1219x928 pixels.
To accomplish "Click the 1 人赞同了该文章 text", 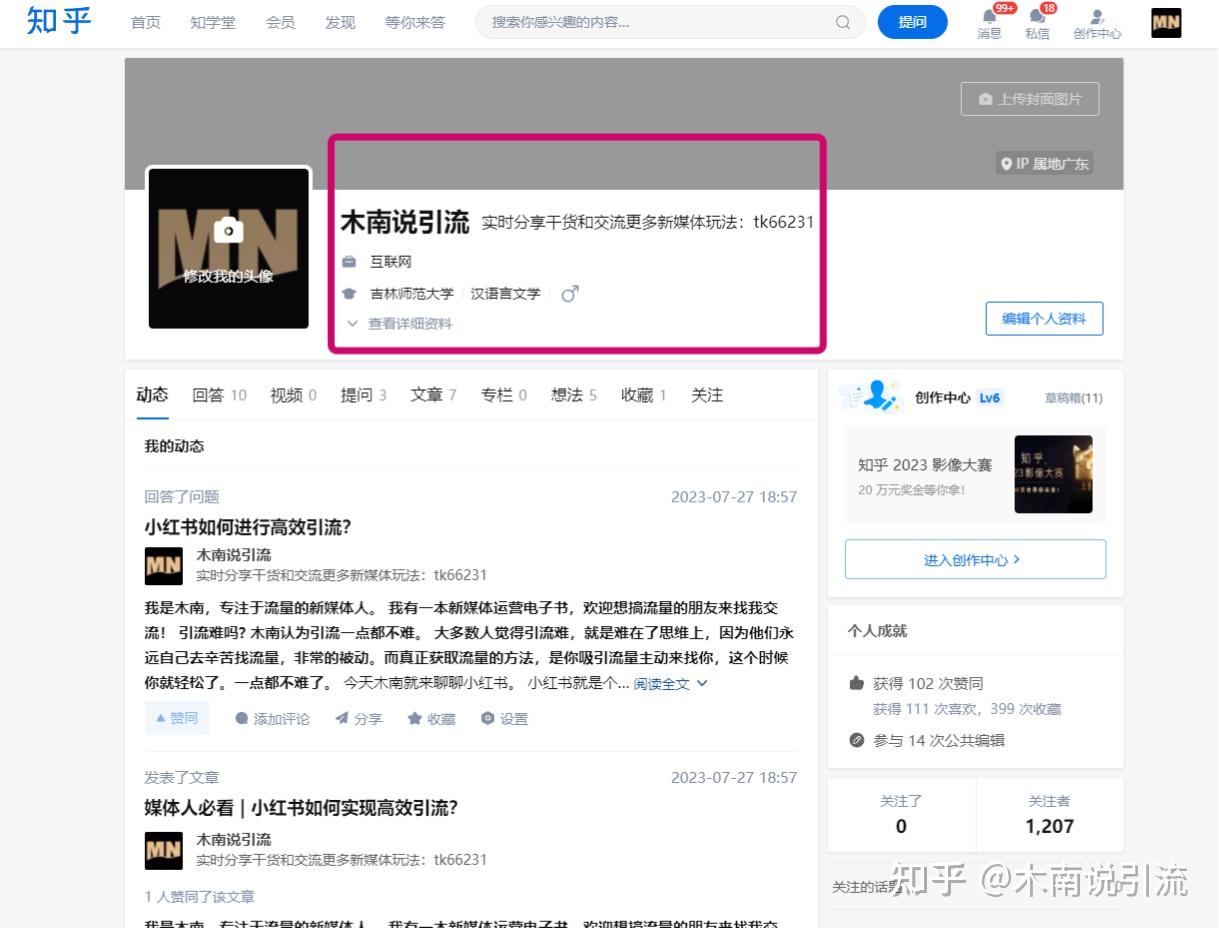I will coord(200,897).
